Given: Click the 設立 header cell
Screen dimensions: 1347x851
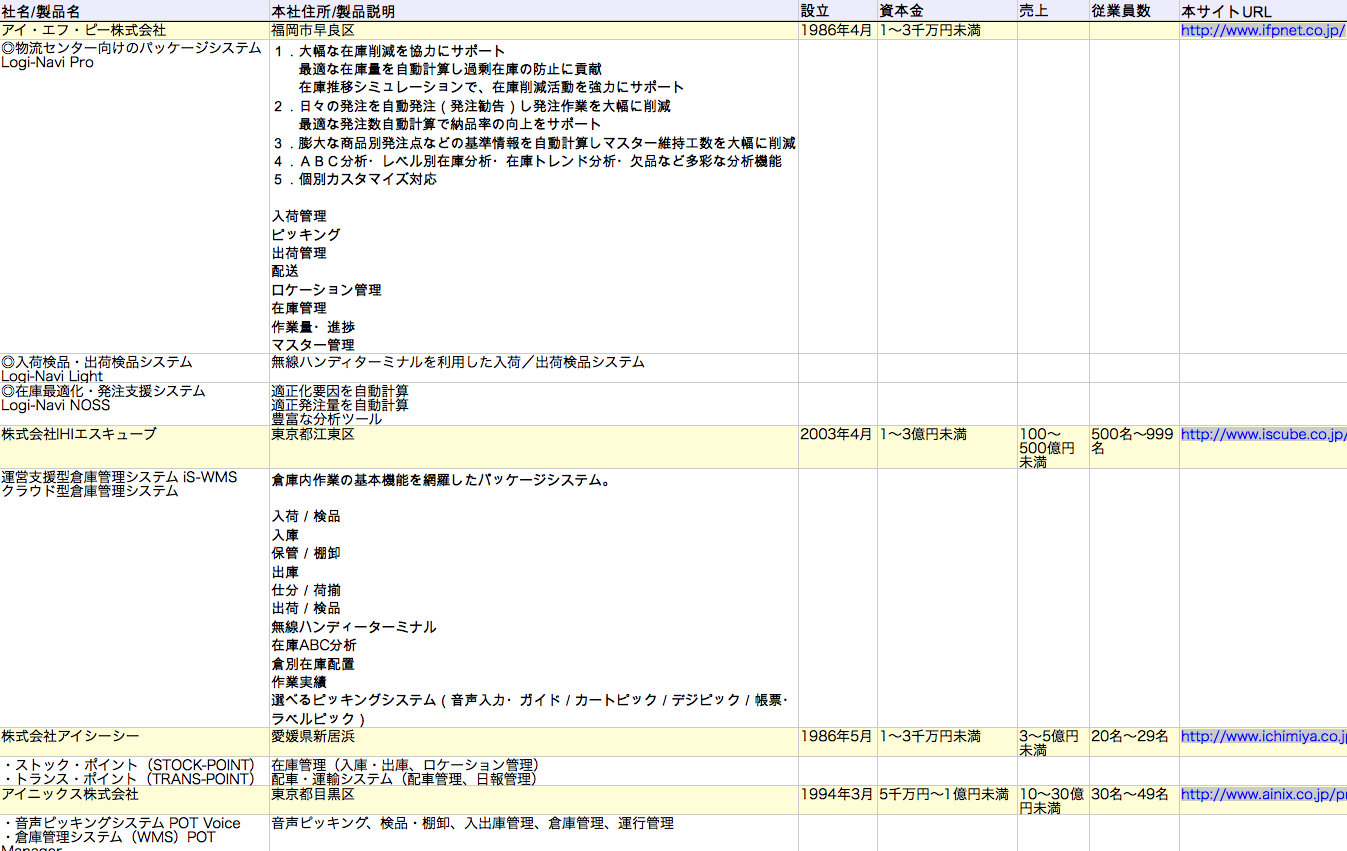Looking at the screenshot, I should 838,11.
